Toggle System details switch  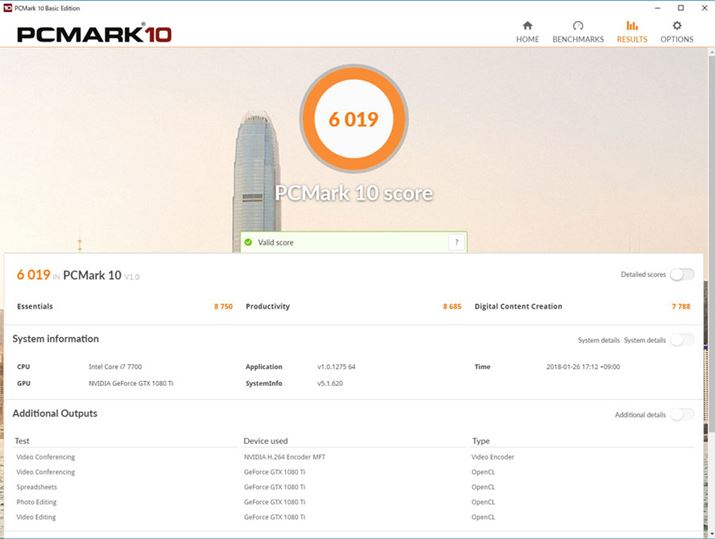coord(682,340)
